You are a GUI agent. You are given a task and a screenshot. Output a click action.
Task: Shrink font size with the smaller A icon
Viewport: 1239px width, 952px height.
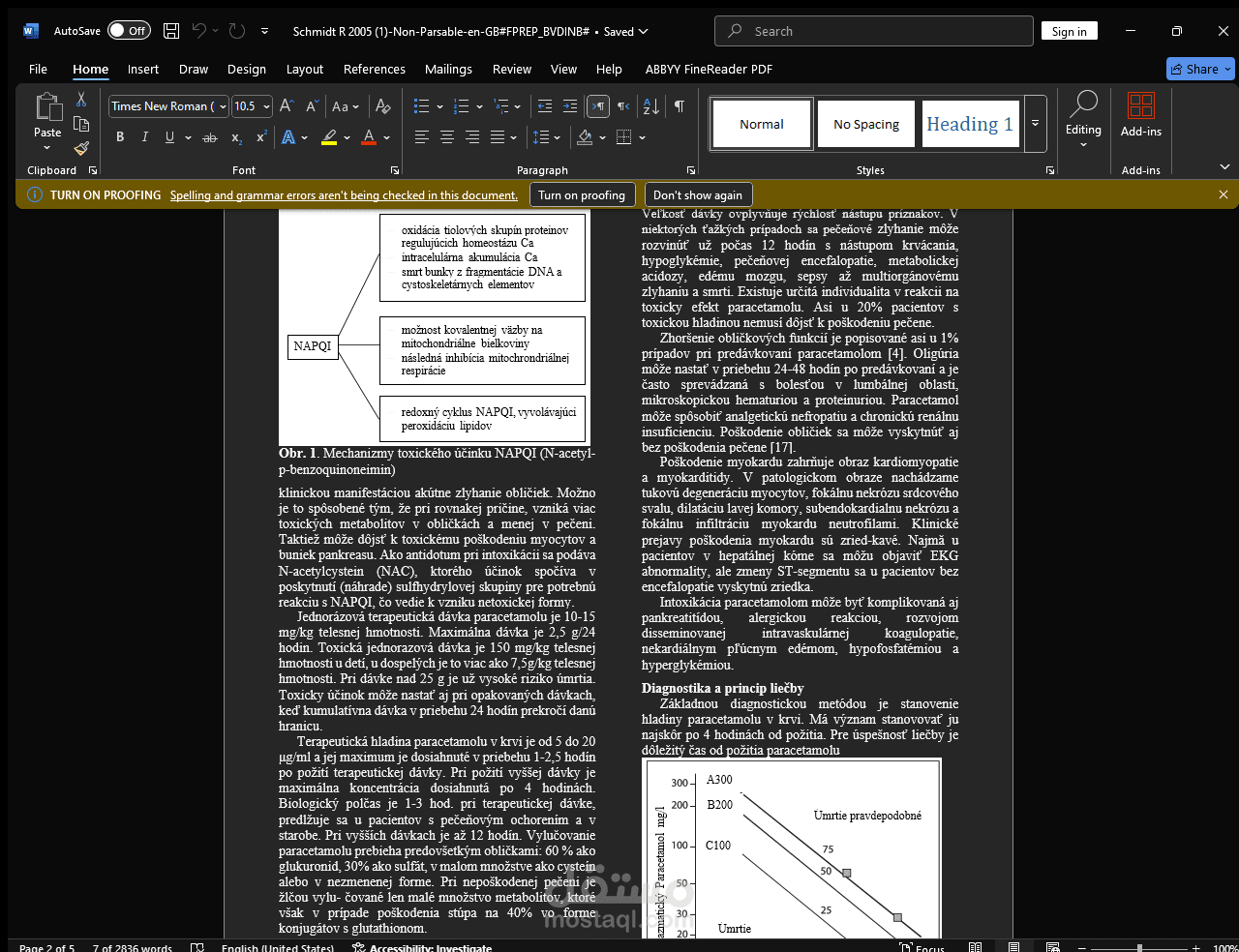[x=312, y=106]
